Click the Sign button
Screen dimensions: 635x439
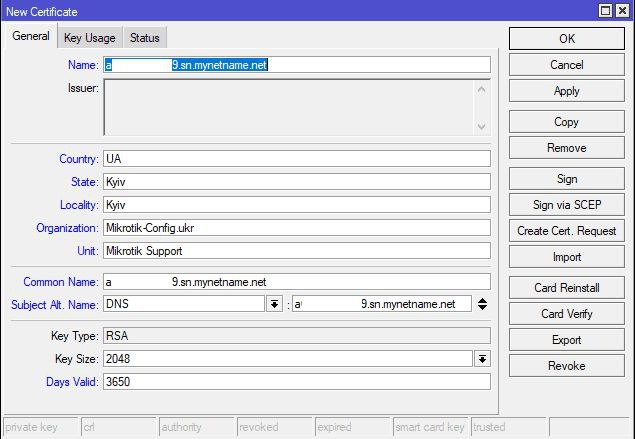pos(567,179)
